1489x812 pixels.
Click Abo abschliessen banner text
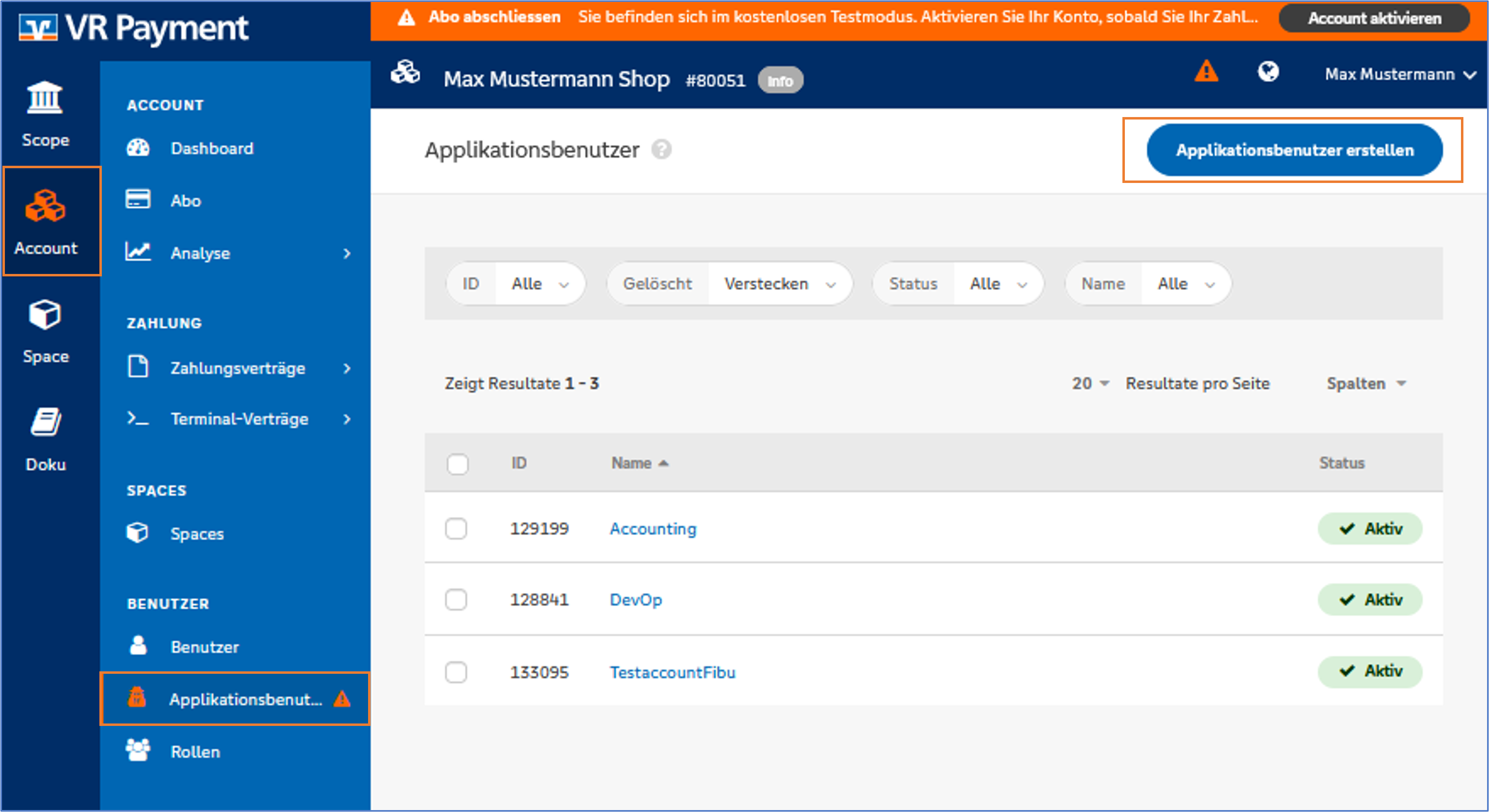point(494,17)
